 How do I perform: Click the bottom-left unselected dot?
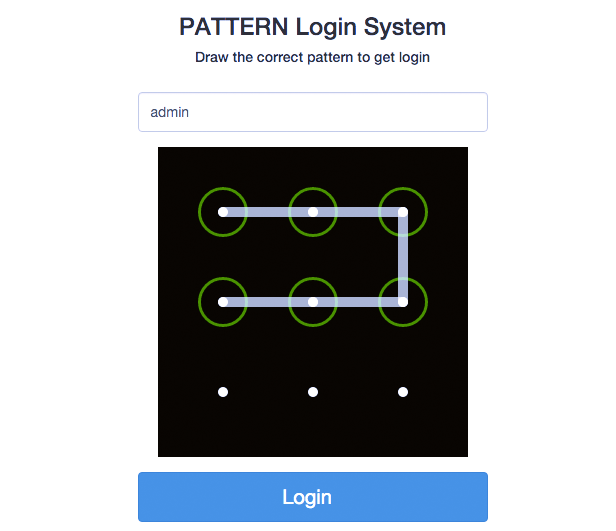point(223,392)
